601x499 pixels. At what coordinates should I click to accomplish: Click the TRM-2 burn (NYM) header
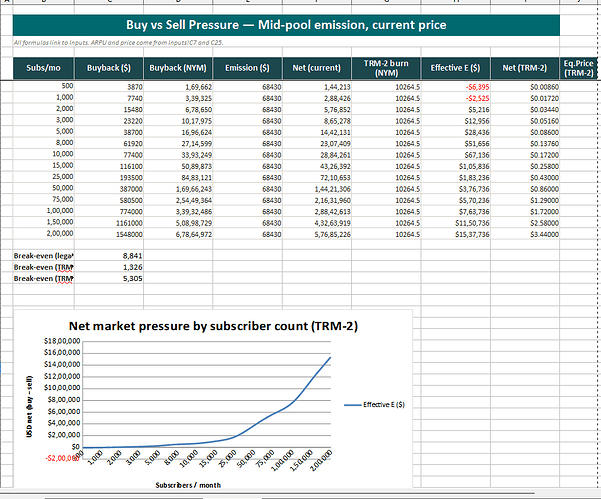click(x=386, y=68)
